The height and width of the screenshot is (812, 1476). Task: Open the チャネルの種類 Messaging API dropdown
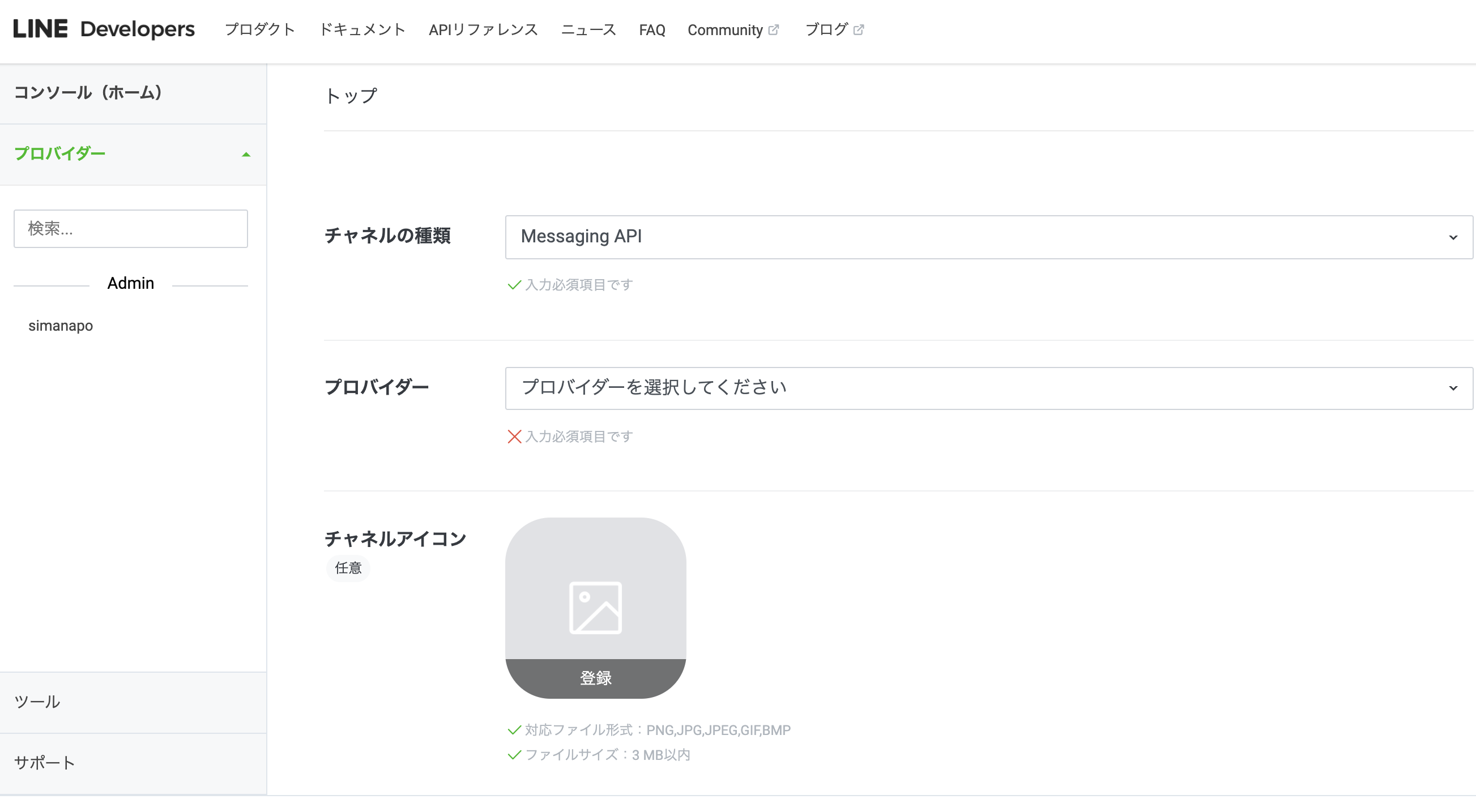click(x=988, y=237)
